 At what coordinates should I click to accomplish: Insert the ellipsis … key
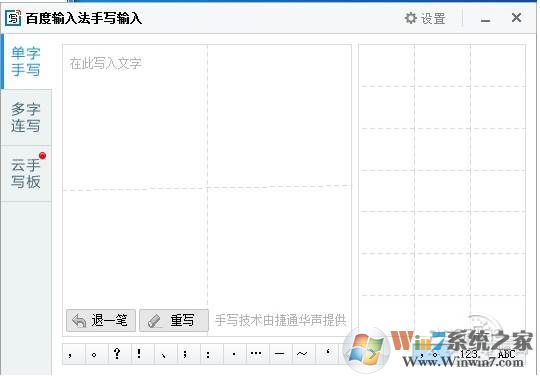[x=256, y=354]
